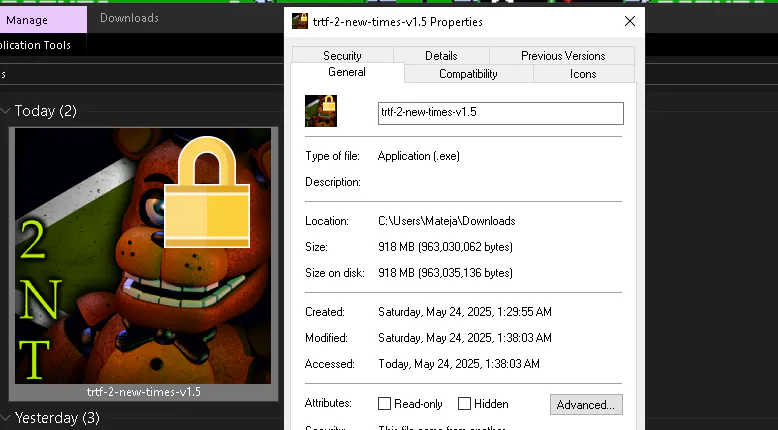Click the Modified date value
The width and height of the screenshot is (778, 430).
click(x=465, y=338)
